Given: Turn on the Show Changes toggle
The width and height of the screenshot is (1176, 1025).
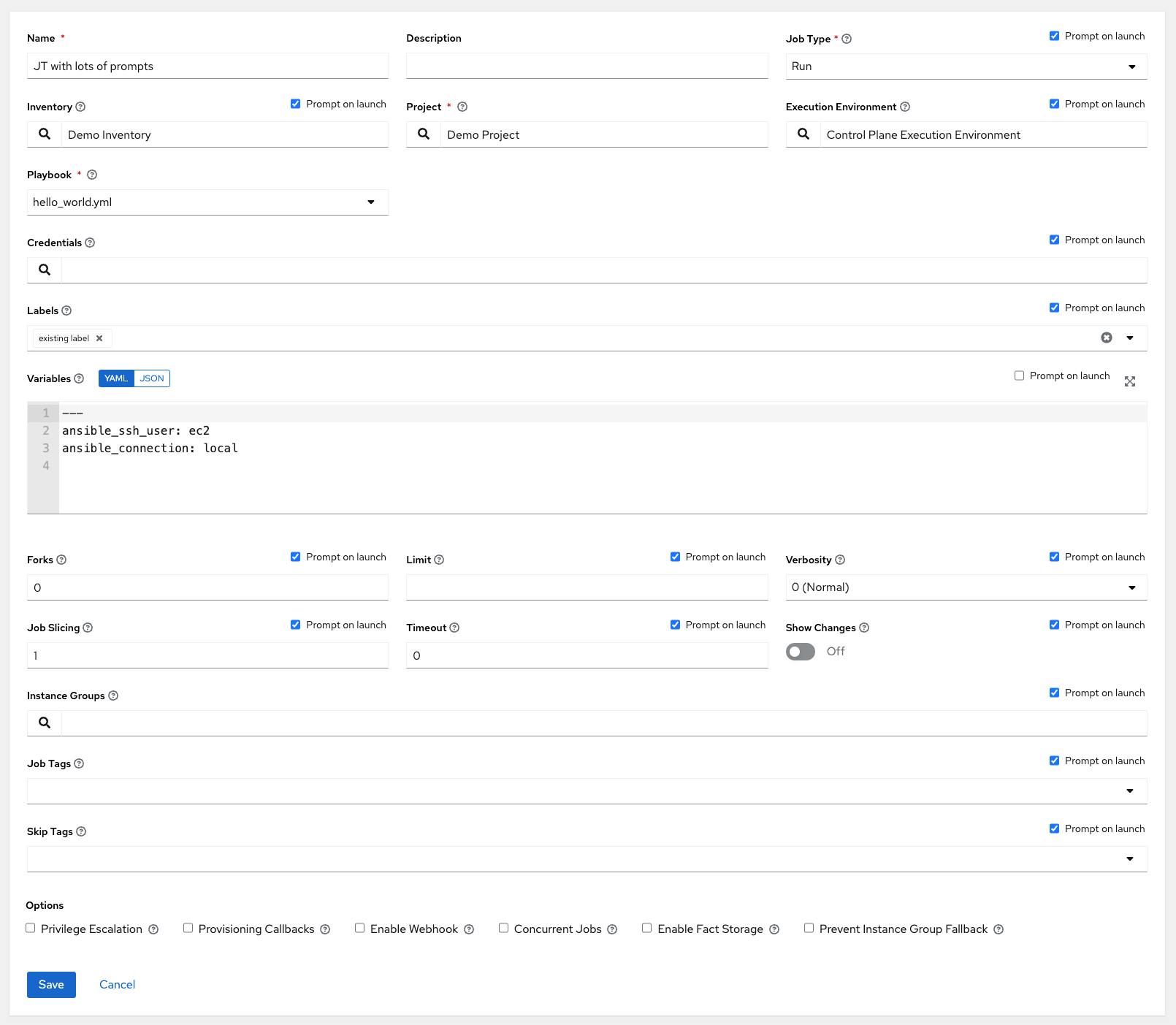Looking at the screenshot, I should (800, 652).
